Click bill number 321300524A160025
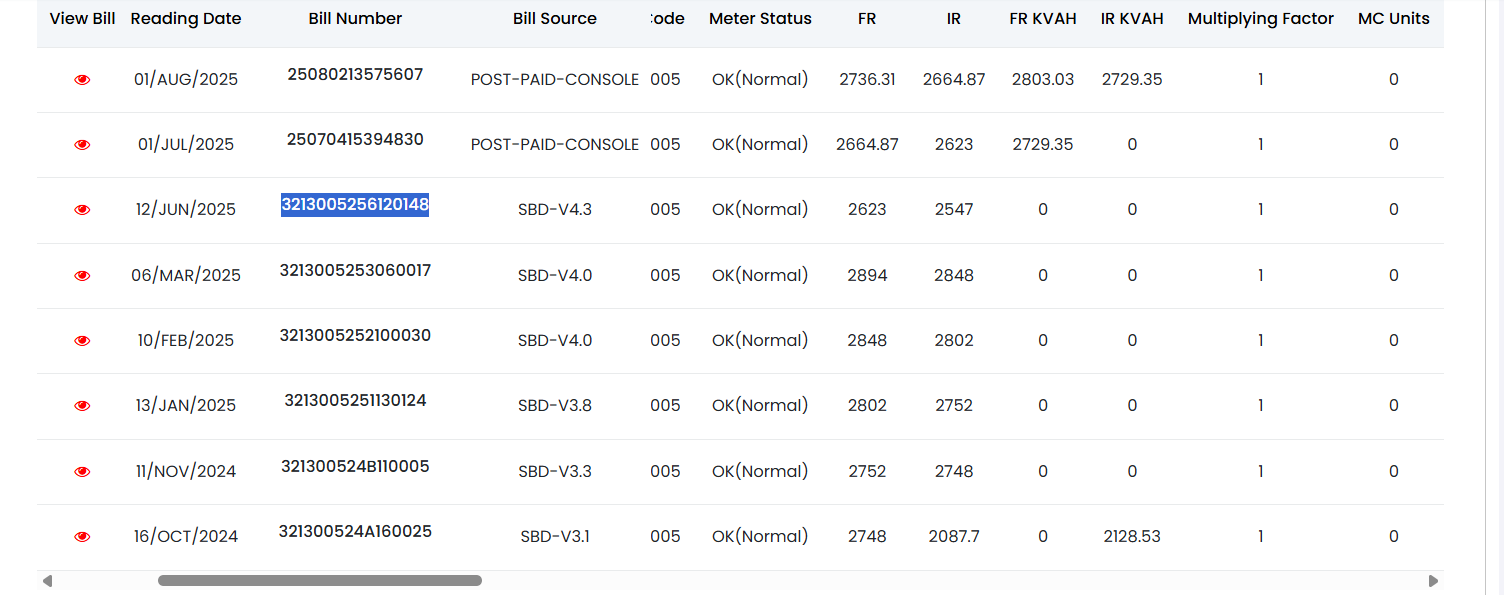Screen dimensions: 1504x595 coord(355,531)
